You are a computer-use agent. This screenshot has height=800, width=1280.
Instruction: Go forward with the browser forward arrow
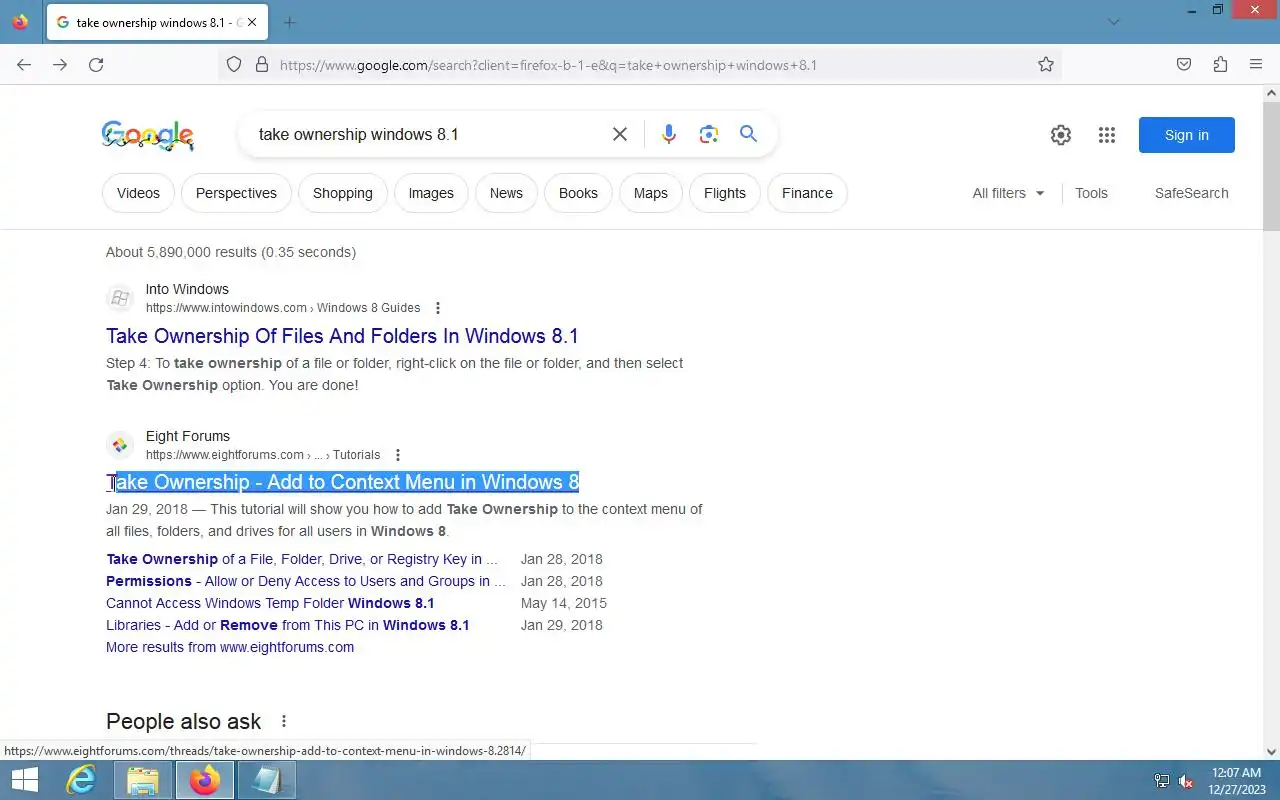60,65
